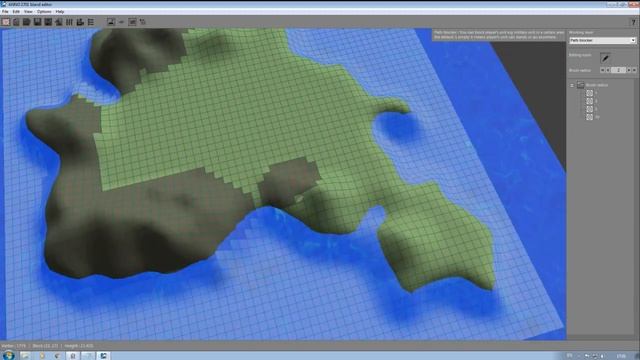640x360 pixels.
Task: Collapse the Brush radius tree node
Action: coord(572,85)
